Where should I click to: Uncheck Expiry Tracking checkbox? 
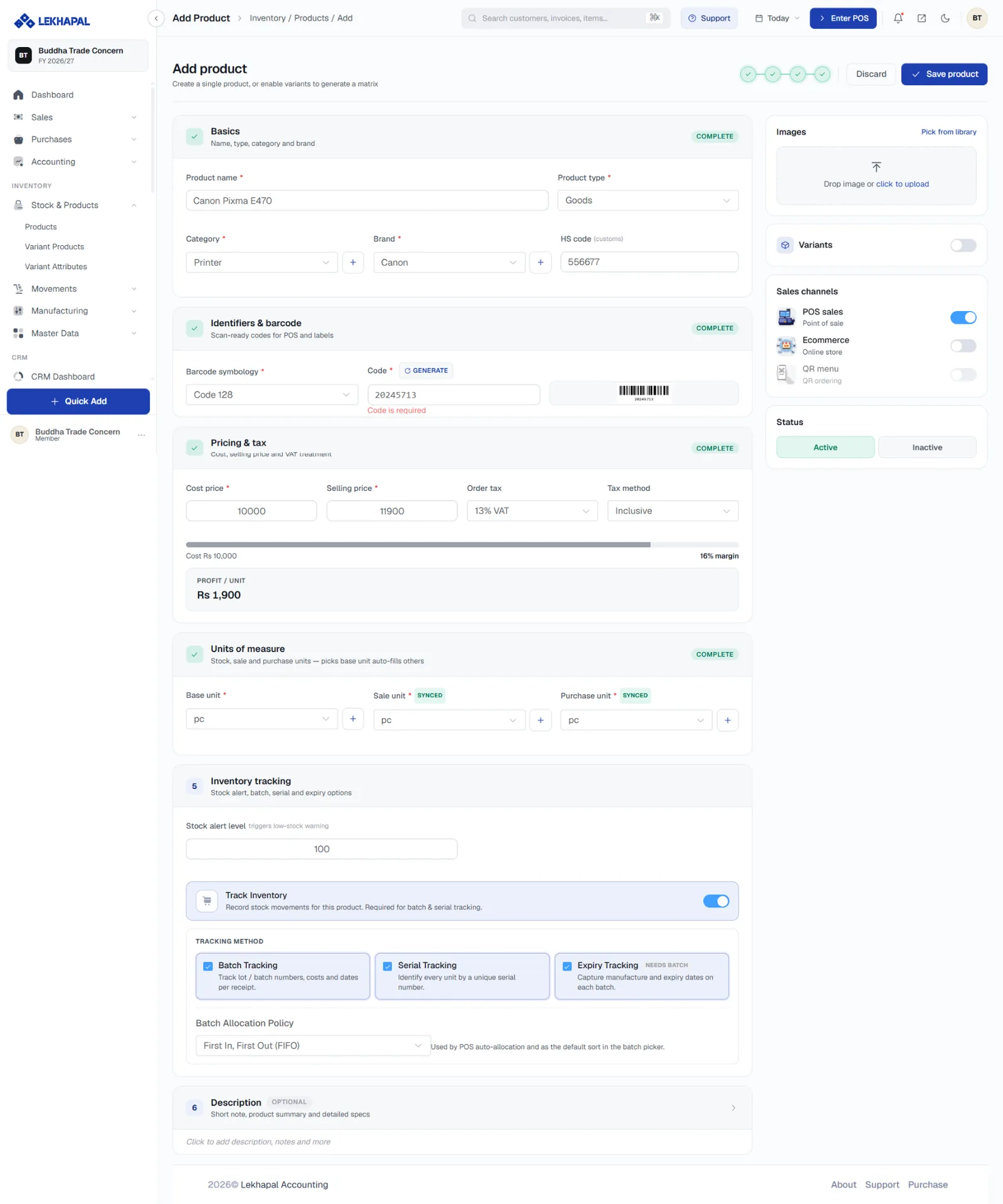pos(567,966)
